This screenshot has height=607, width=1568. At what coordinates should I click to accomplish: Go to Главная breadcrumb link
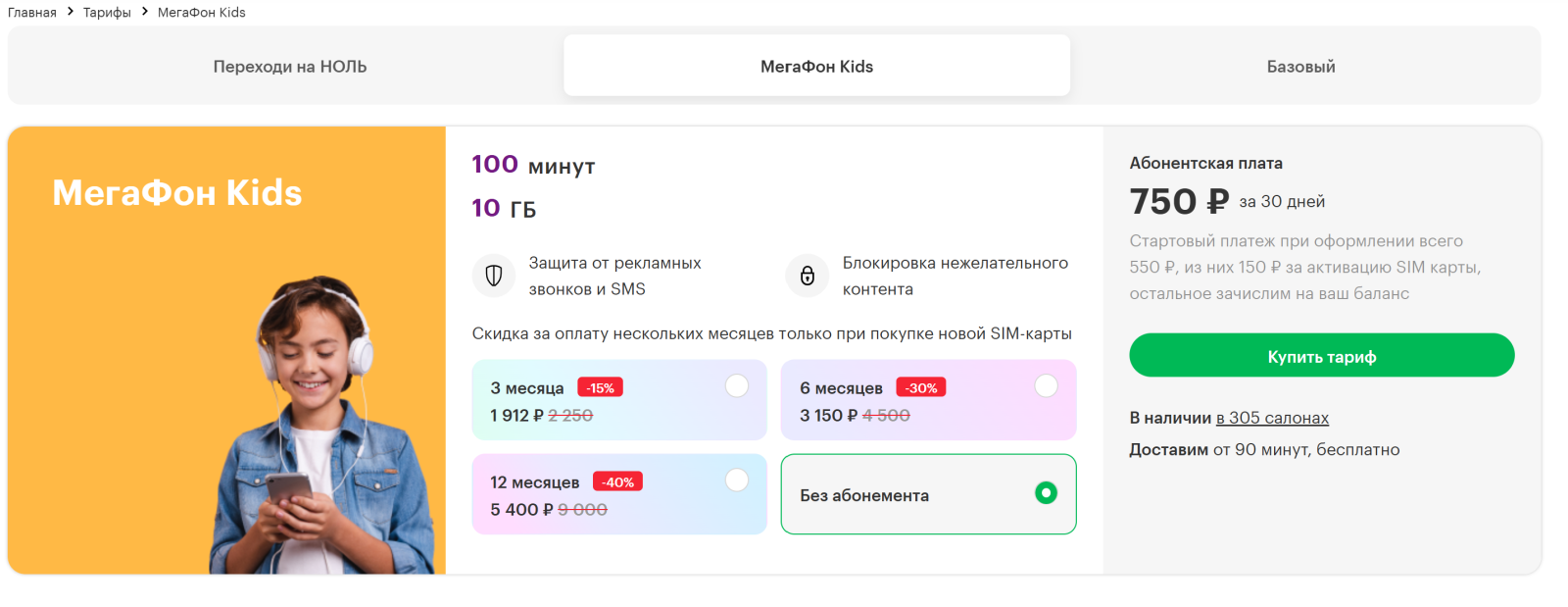click(x=32, y=13)
